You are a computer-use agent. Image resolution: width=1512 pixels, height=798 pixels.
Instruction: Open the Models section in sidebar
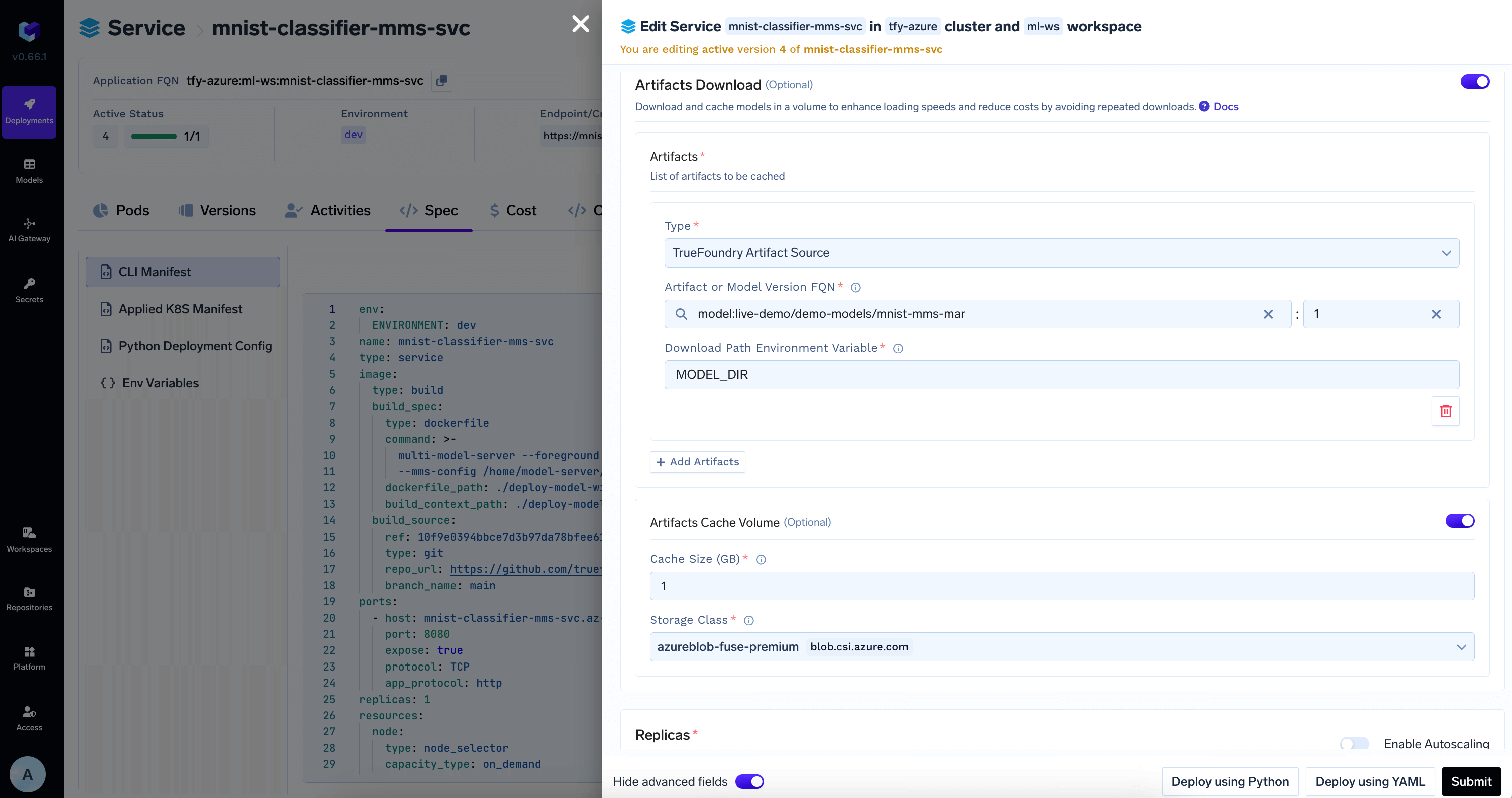click(29, 171)
